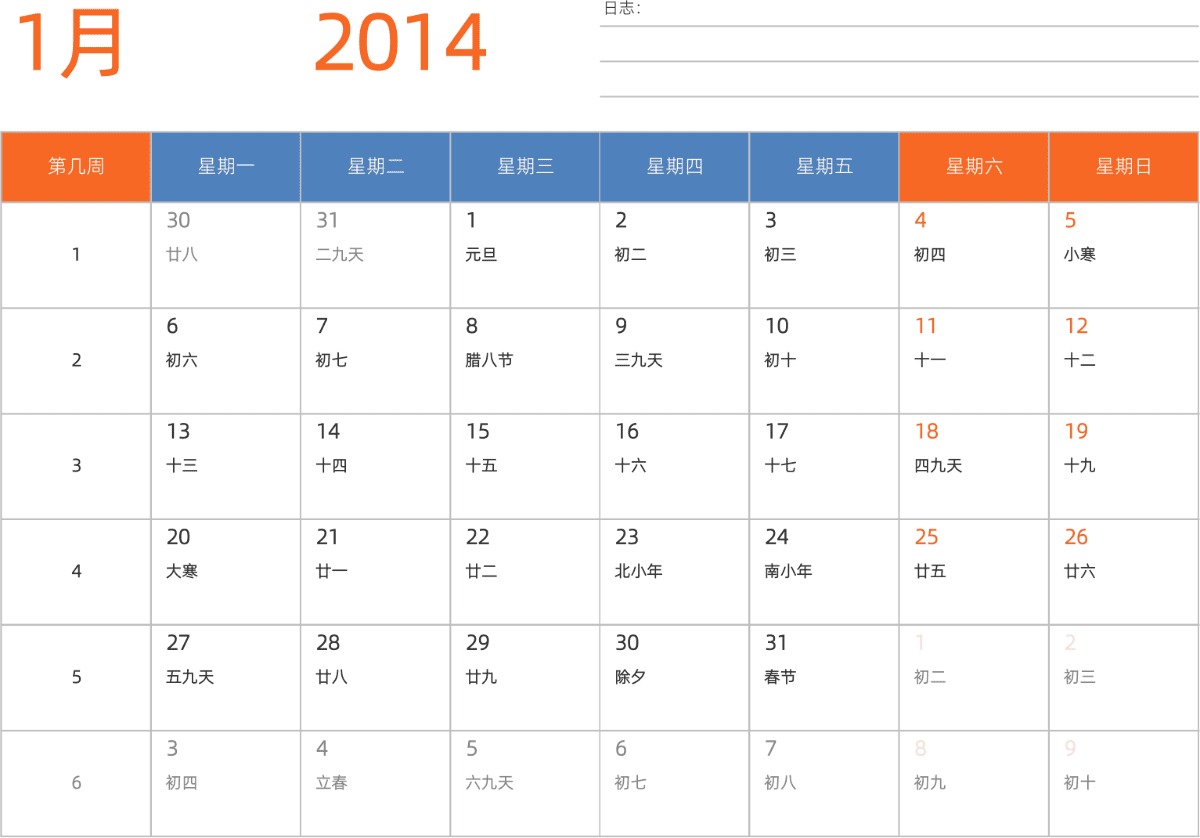Select January 22 廿二 cell

tap(525, 572)
